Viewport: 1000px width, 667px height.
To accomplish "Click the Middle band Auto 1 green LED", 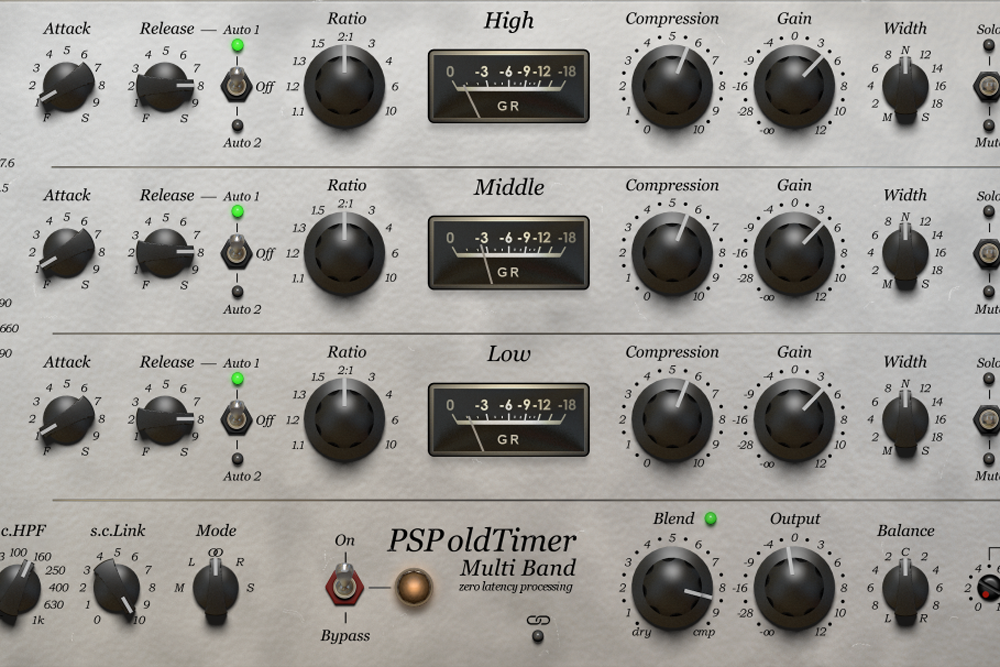I will click(x=237, y=212).
